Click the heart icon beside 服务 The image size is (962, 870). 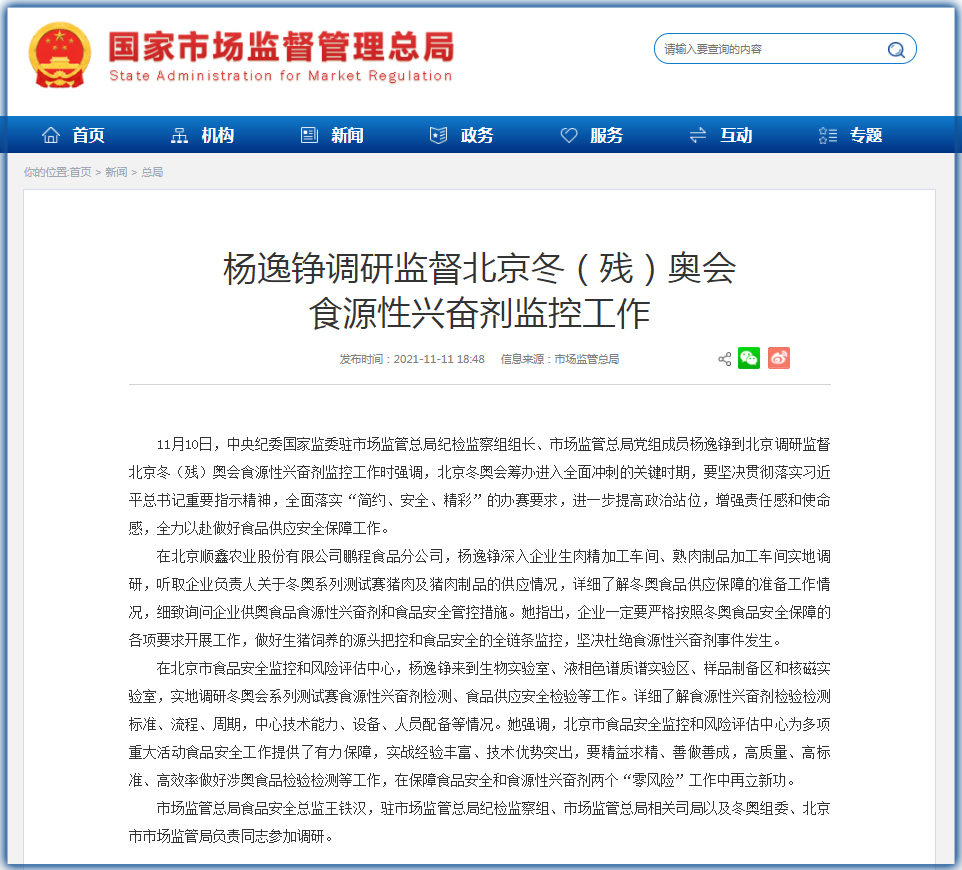tap(569, 135)
